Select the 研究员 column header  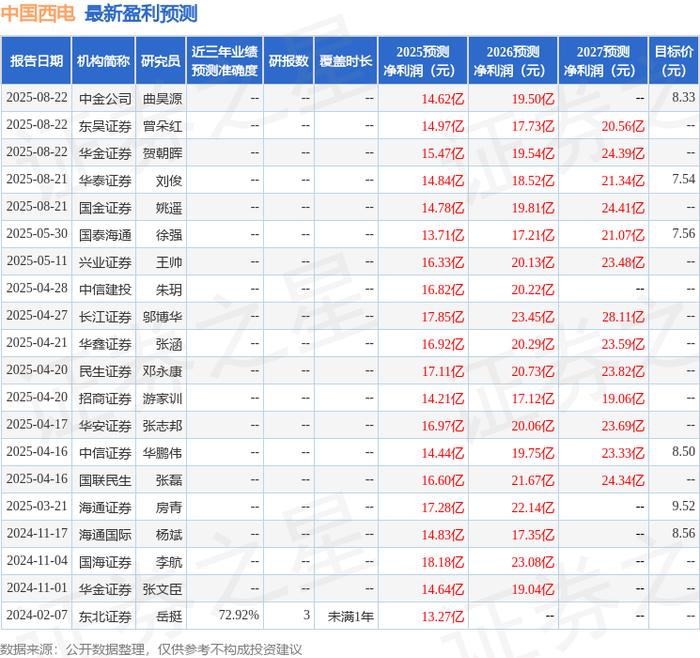[x=161, y=61]
